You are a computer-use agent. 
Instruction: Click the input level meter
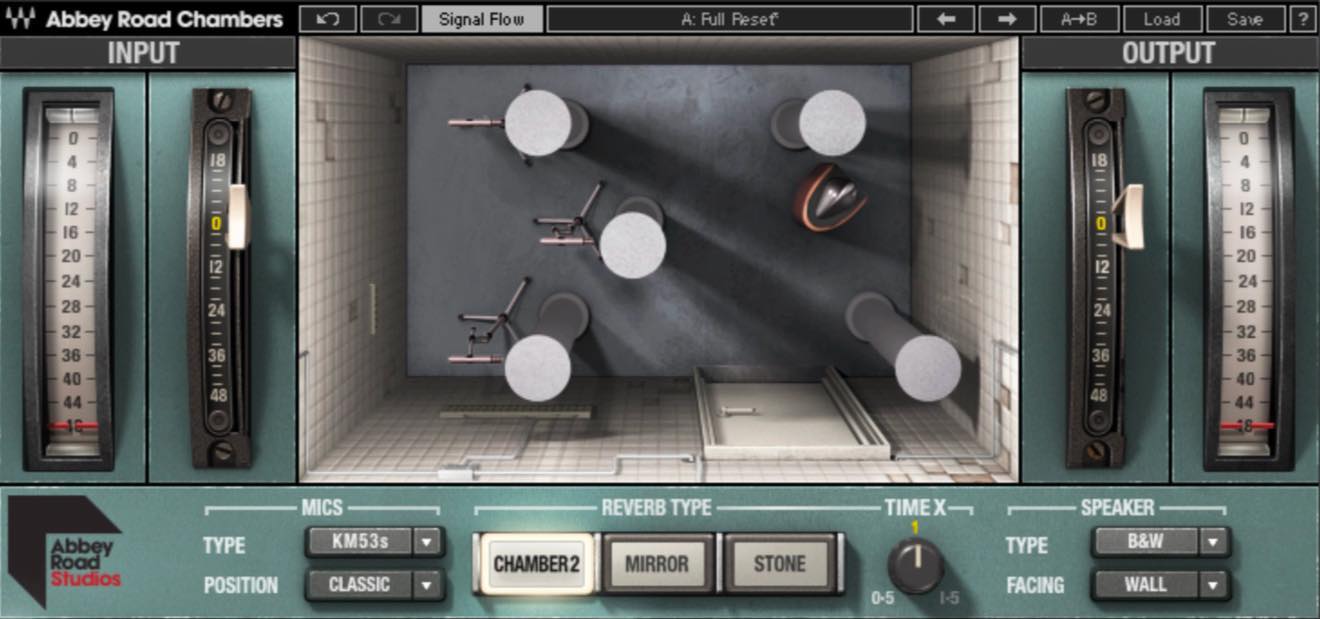point(71,278)
